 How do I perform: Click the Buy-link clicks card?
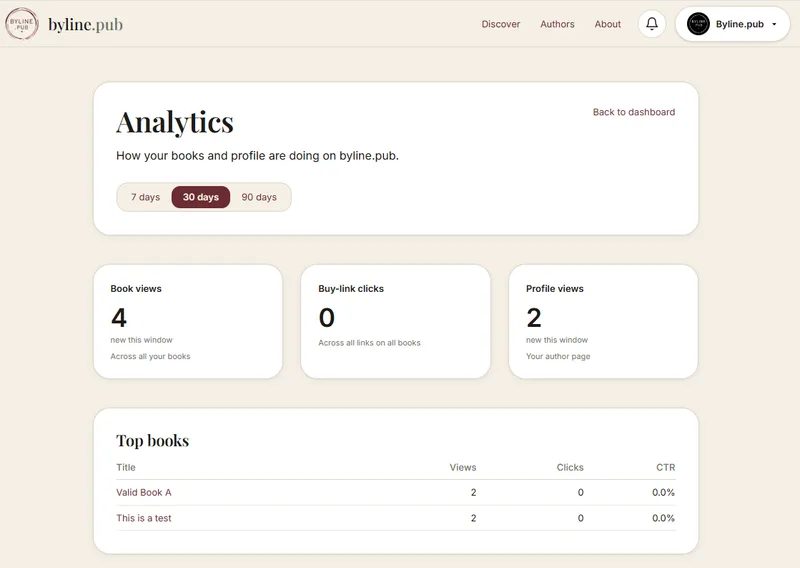(395, 322)
